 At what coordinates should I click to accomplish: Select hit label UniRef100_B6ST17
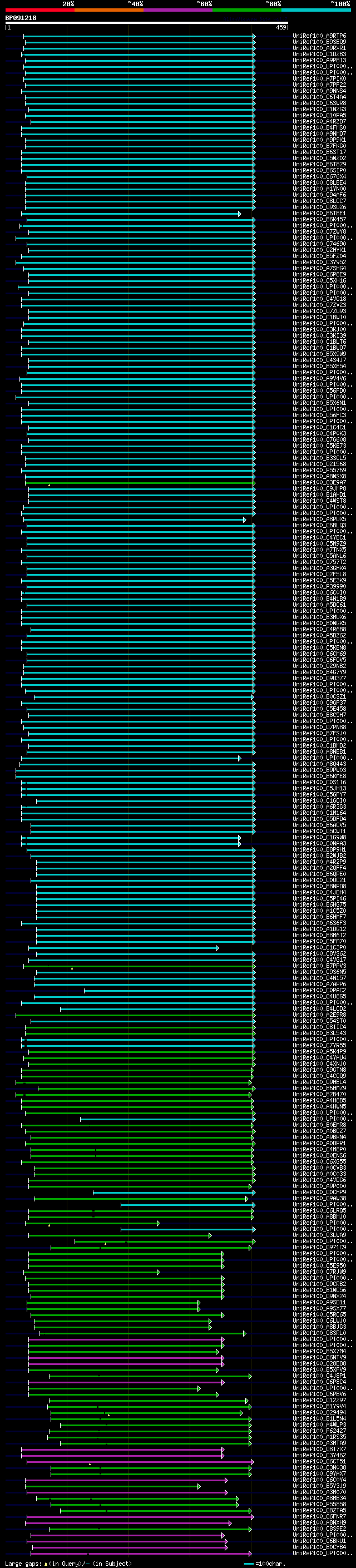tap(319, 152)
